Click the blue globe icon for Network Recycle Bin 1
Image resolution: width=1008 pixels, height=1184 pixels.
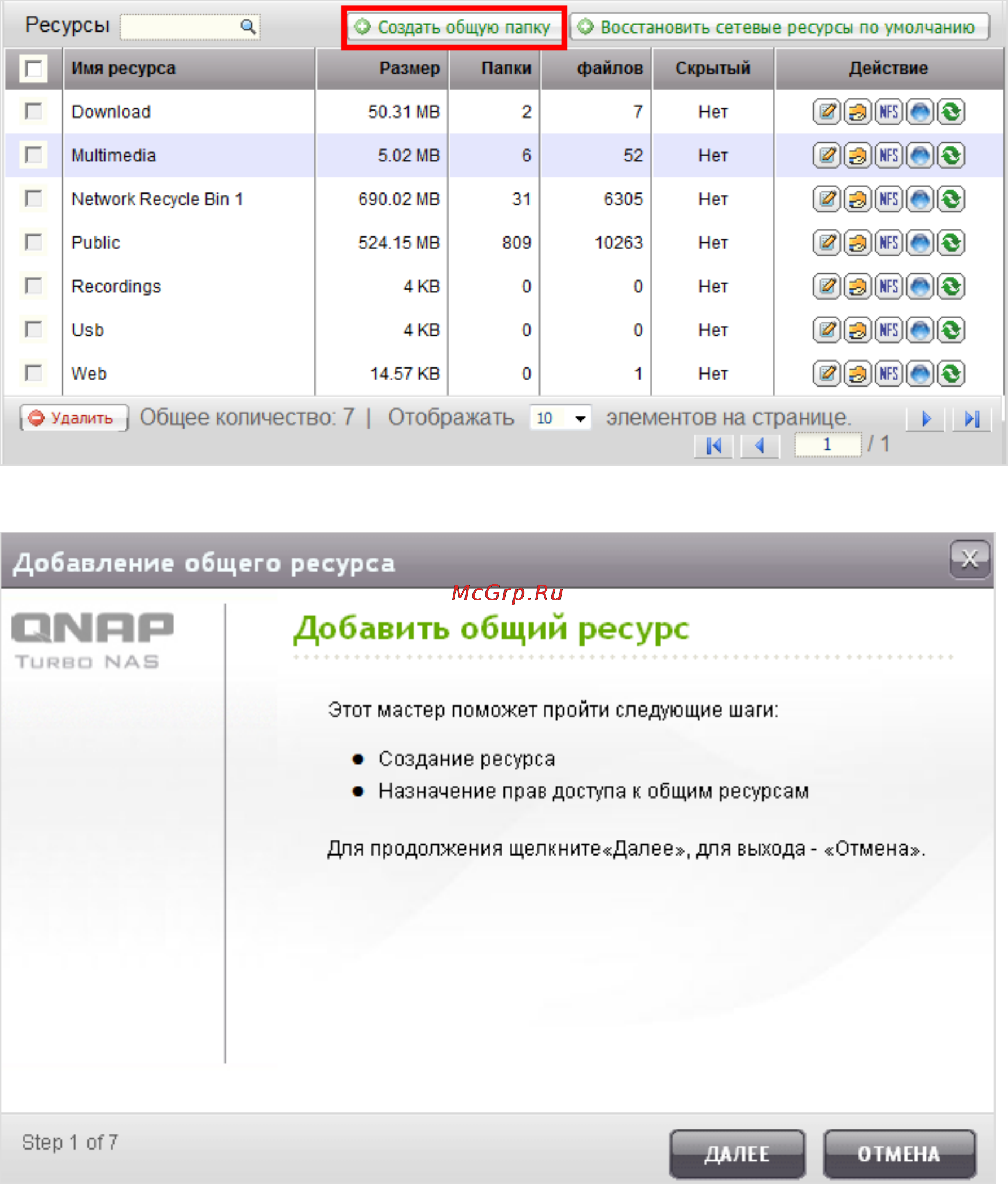[x=919, y=199]
